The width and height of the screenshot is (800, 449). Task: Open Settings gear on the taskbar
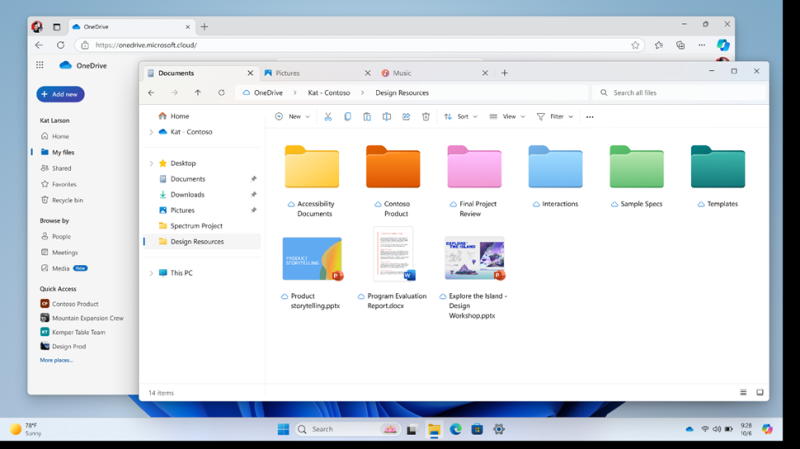(x=499, y=429)
